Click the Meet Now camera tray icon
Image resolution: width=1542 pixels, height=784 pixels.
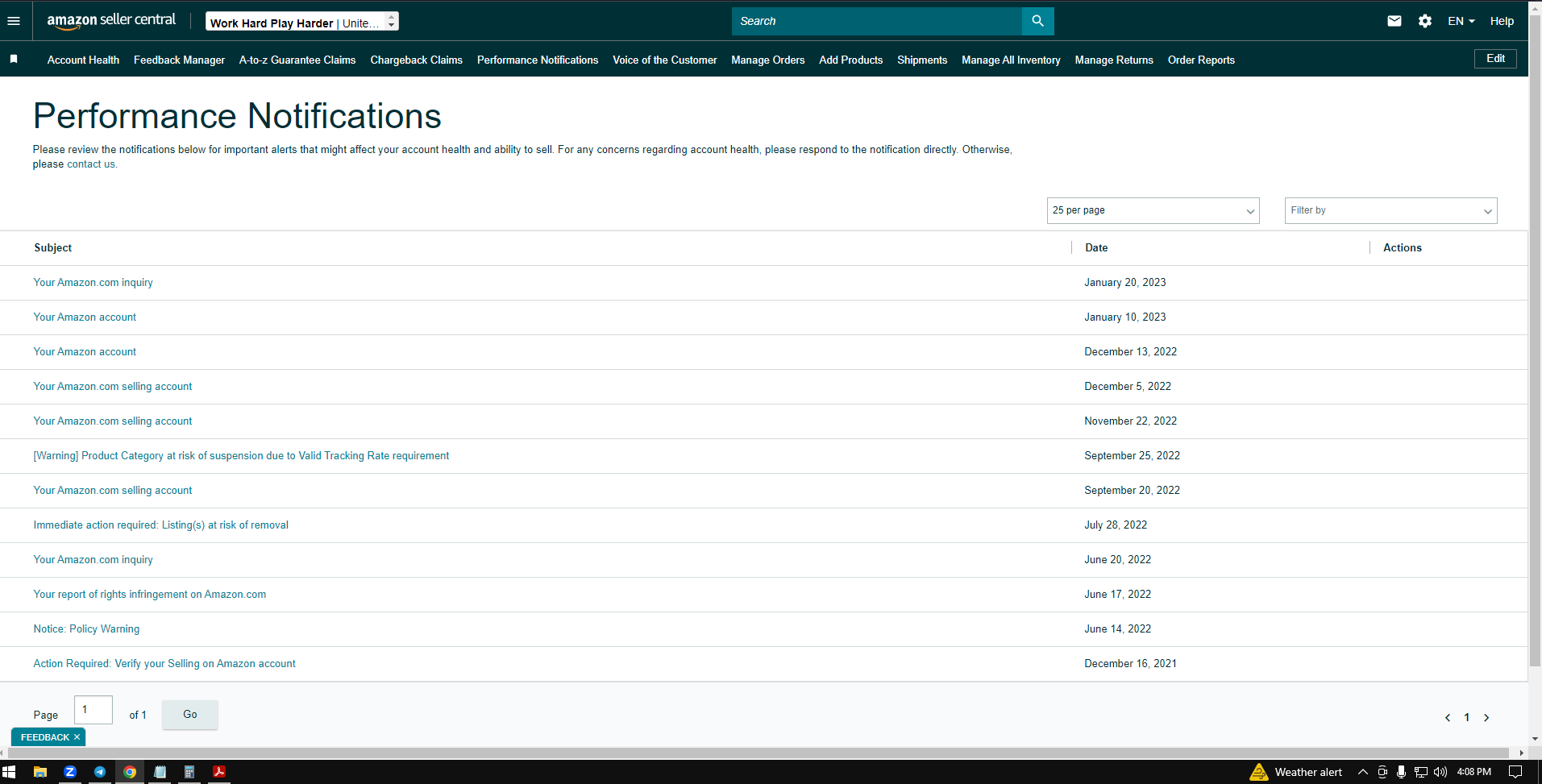(x=1382, y=772)
